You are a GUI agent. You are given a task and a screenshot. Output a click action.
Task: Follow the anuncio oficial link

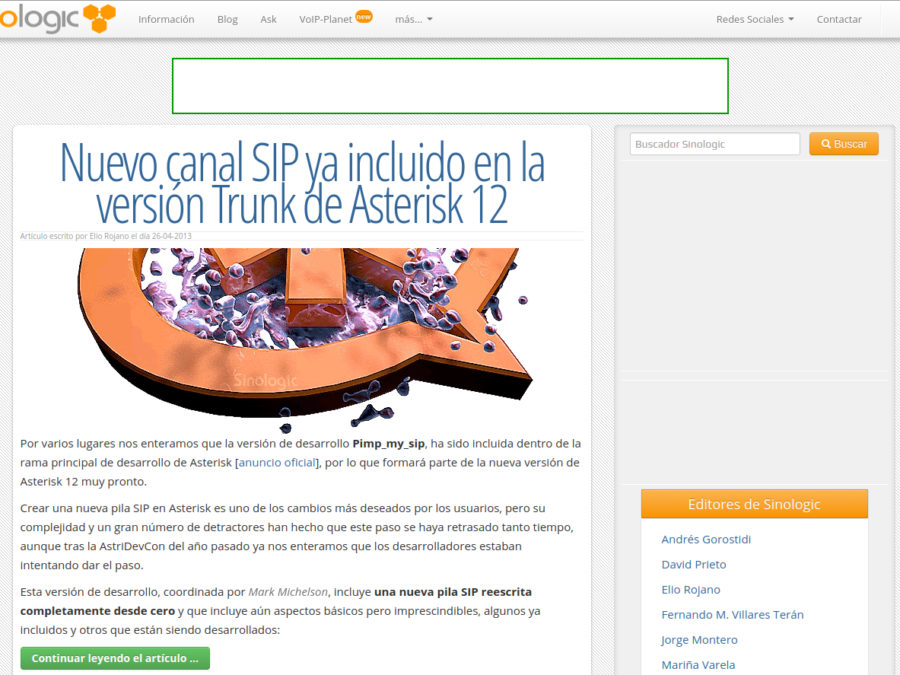pyautogui.click(x=277, y=462)
